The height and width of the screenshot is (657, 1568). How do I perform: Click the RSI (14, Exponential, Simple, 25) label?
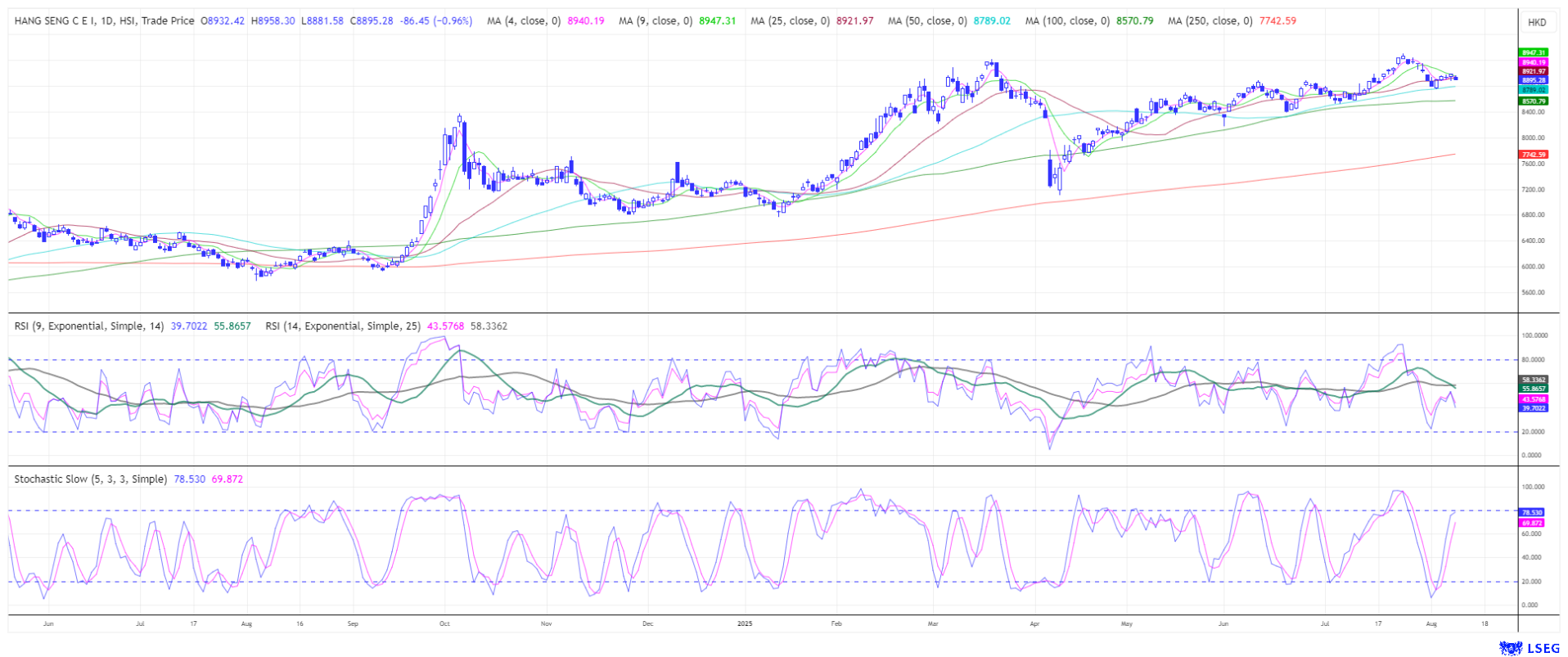click(342, 326)
